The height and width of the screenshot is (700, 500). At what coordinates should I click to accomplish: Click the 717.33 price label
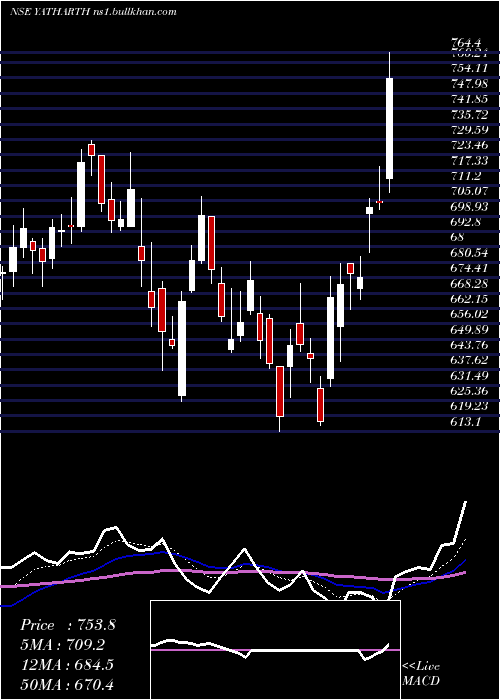click(x=469, y=160)
